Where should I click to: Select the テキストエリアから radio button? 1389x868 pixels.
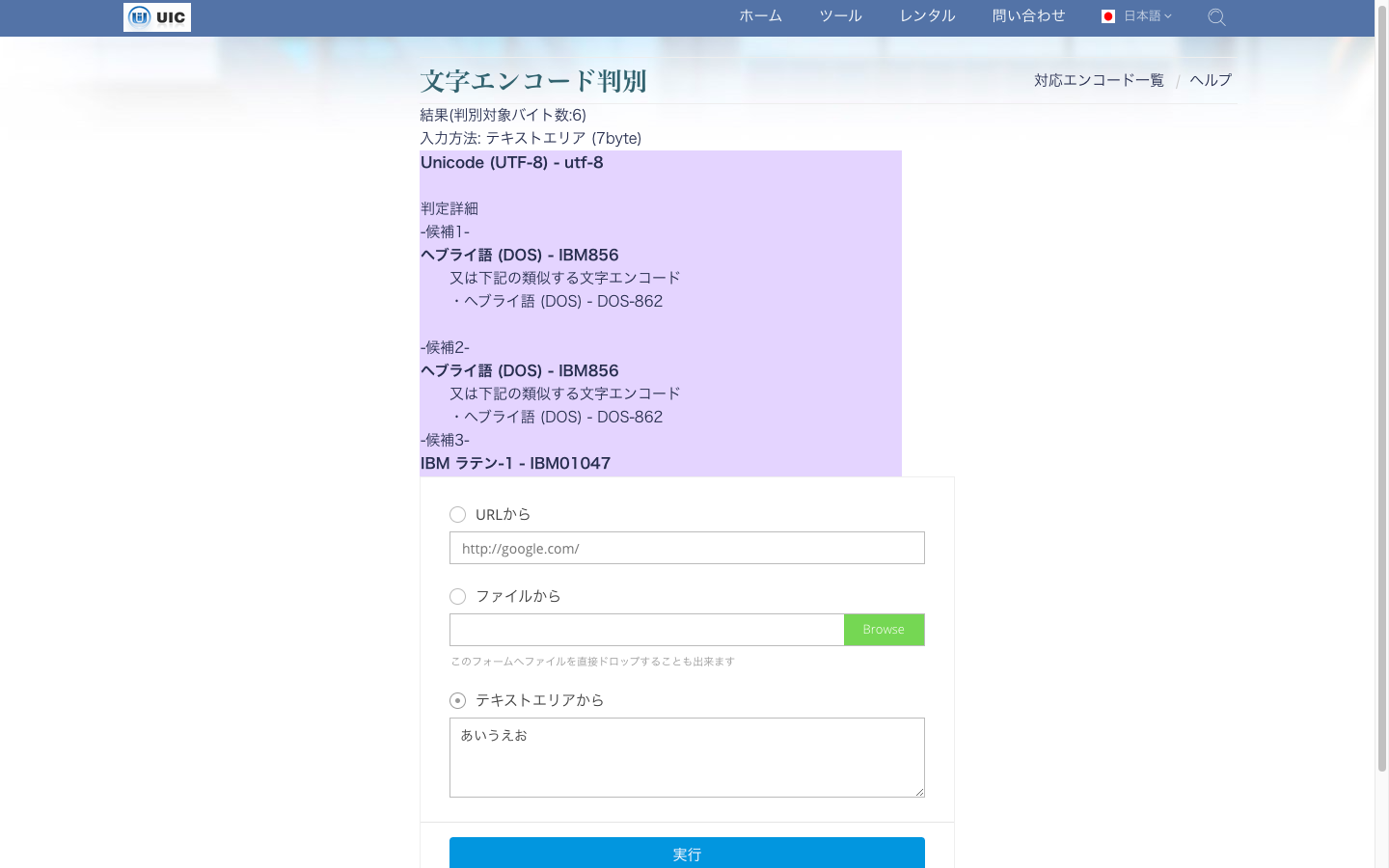pyautogui.click(x=457, y=701)
